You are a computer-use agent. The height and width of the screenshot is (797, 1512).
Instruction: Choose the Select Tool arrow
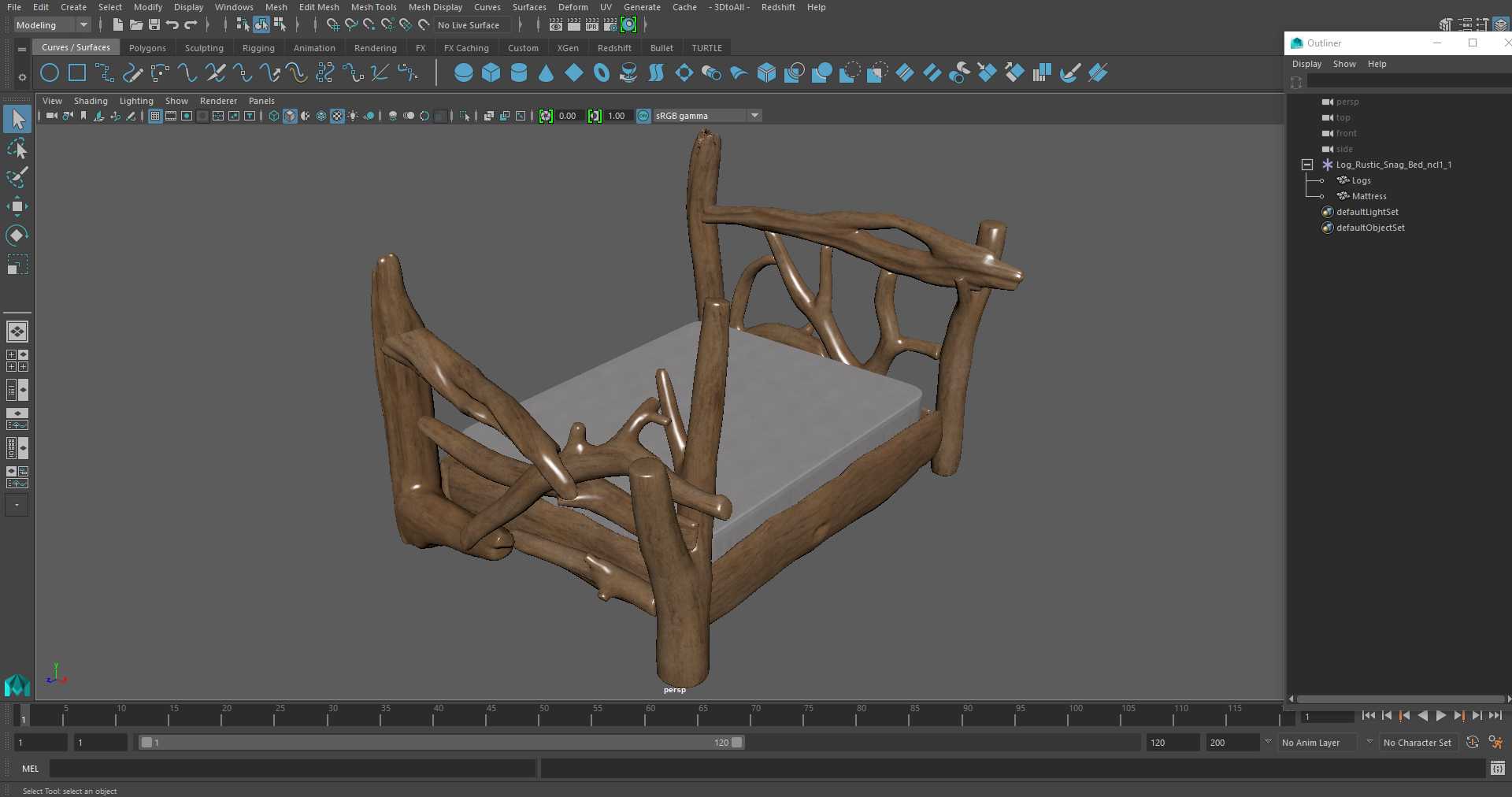[x=17, y=120]
